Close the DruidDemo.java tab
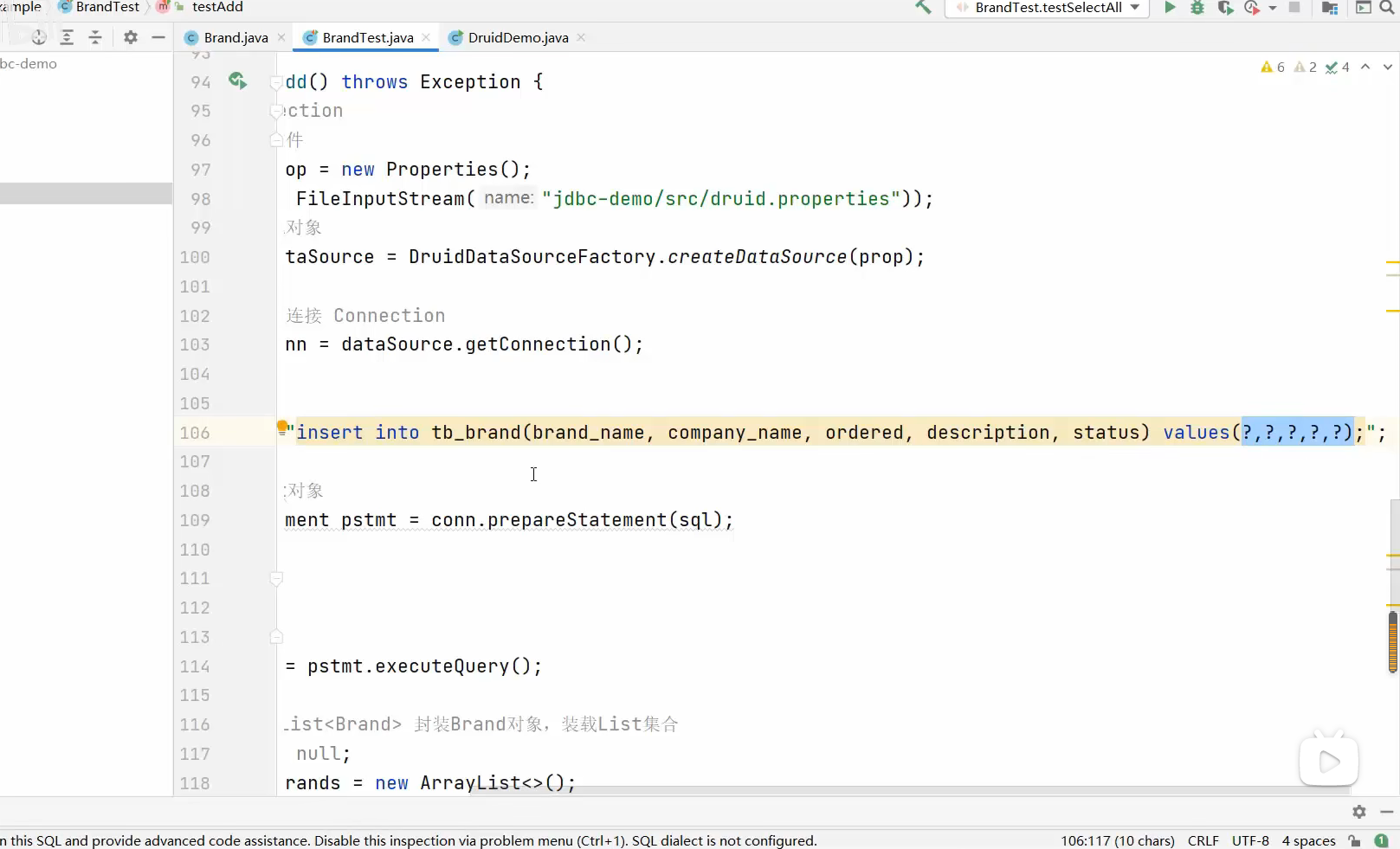This screenshot has height=849, width=1400. pyautogui.click(x=581, y=37)
